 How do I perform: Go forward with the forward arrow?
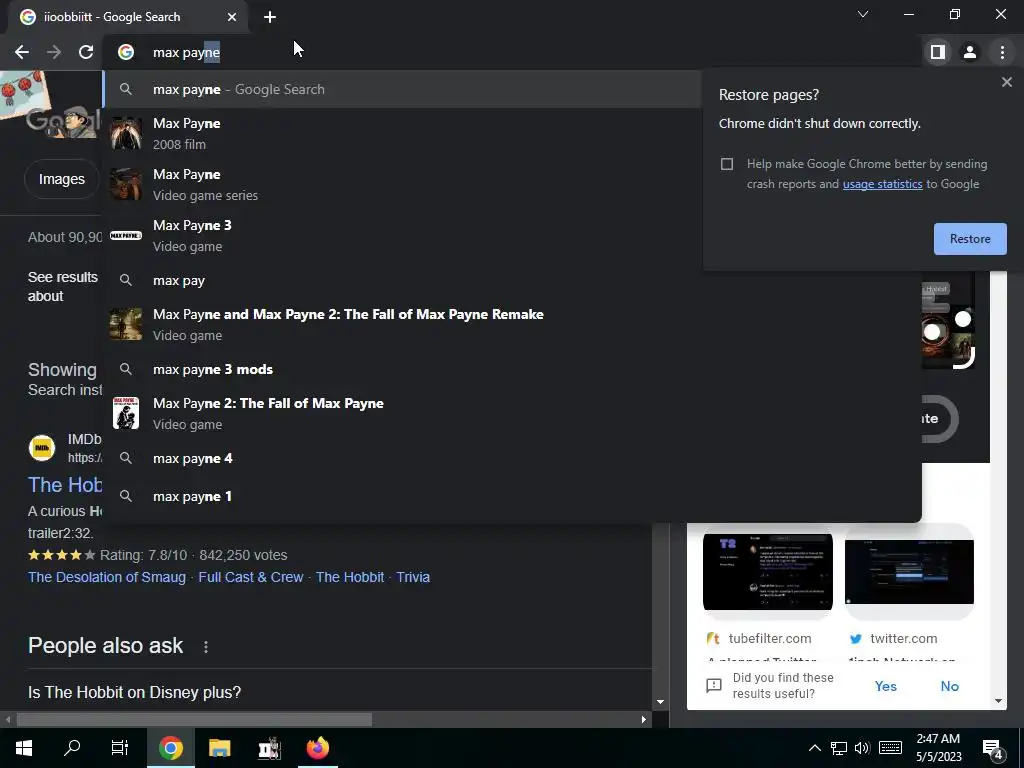tap(54, 52)
